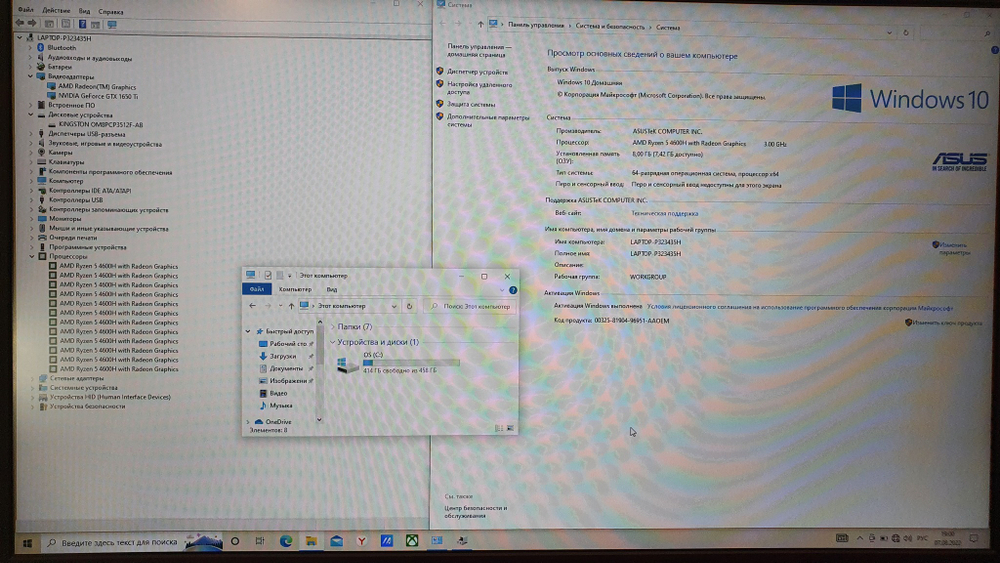The width and height of the screenshot is (1000, 563).
Task: Collapse the Видеоадаптеры category
Action: point(30,77)
